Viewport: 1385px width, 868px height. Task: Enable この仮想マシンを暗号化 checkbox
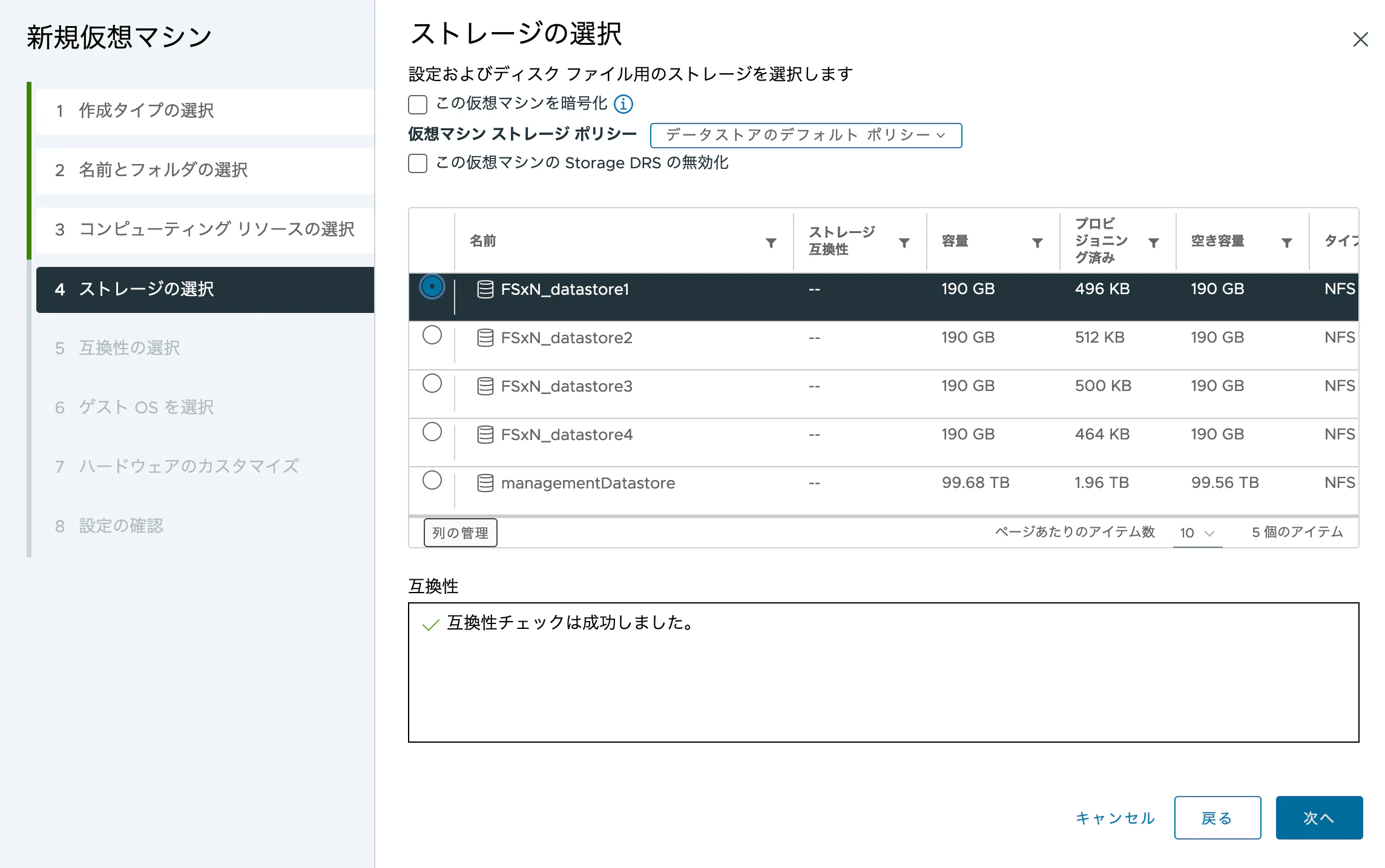[x=418, y=104]
